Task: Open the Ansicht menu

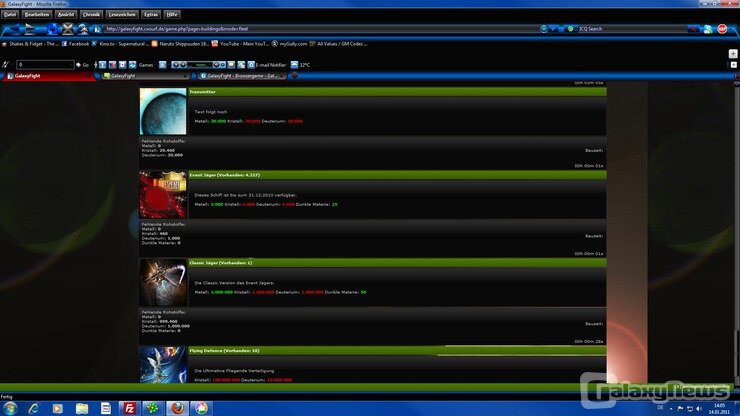Action: (66, 15)
